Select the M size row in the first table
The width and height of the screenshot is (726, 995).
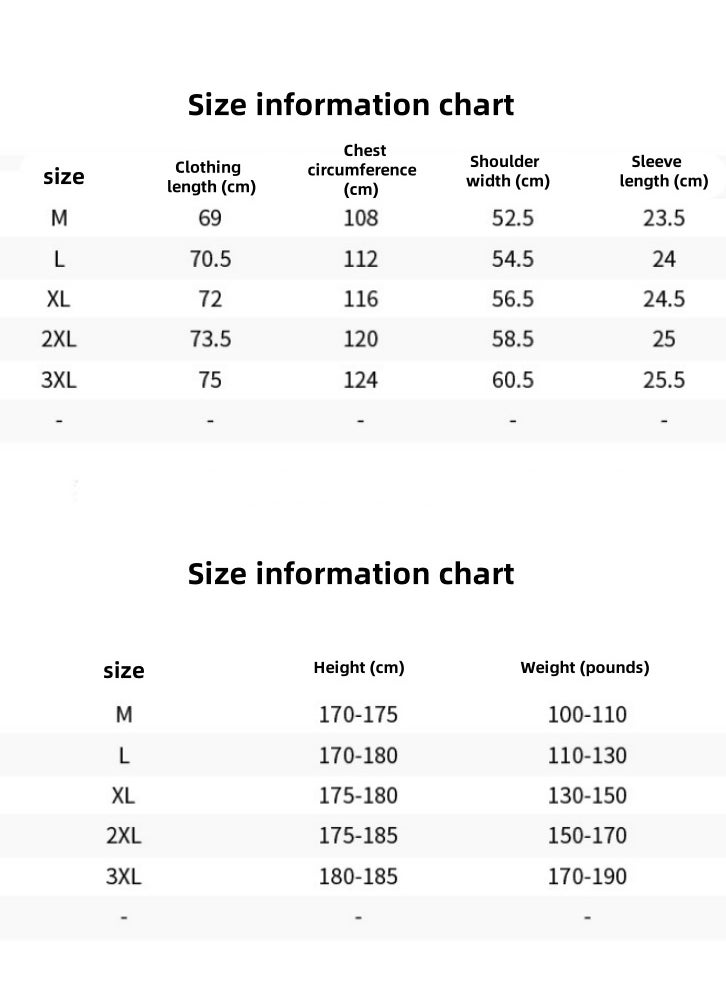[363, 218]
